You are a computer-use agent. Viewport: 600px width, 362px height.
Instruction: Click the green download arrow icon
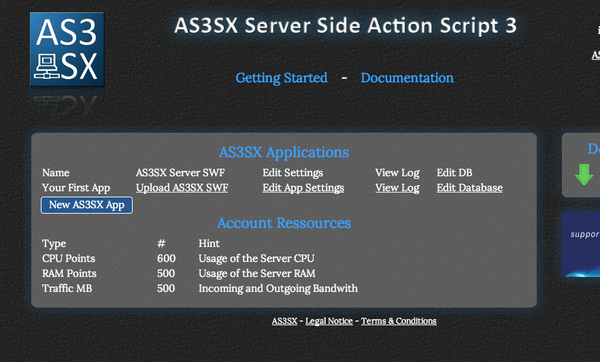584,174
